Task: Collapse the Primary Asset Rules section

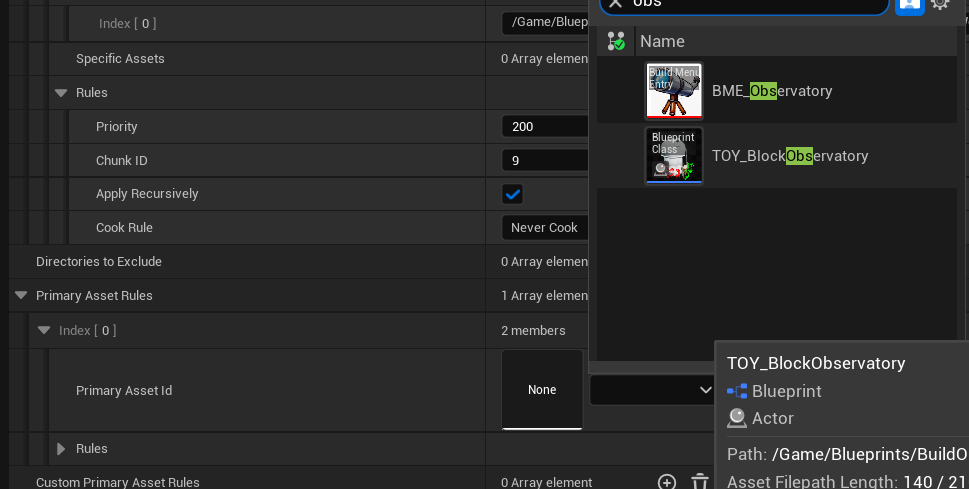Action: [21, 296]
